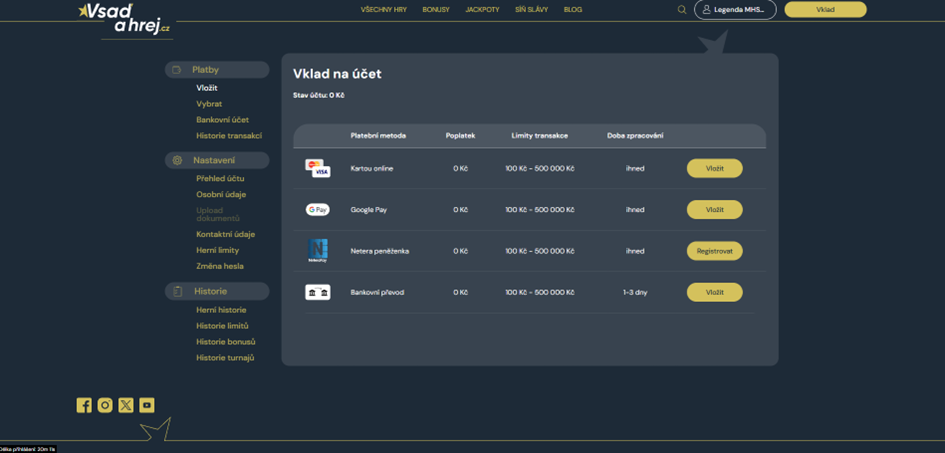Open Herní historie sidebar link

[x=221, y=310]
